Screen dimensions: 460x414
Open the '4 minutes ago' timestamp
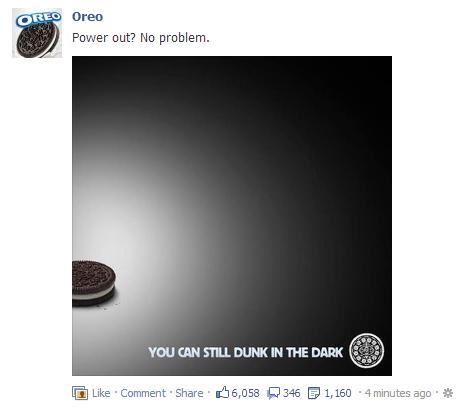point(398,393)
